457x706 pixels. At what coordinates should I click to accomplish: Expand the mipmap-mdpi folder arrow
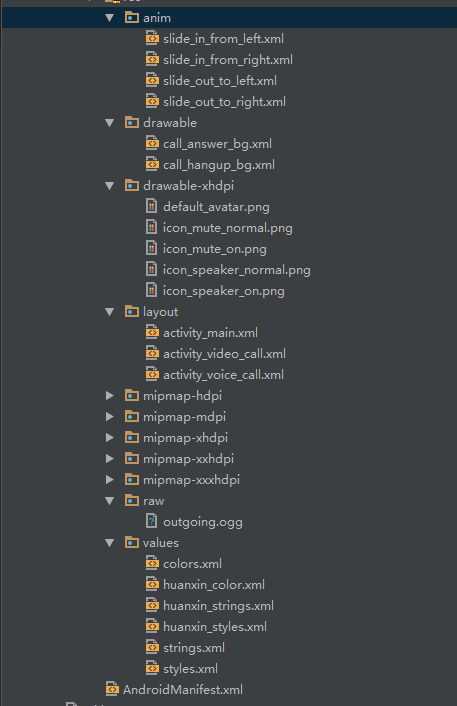109,417
